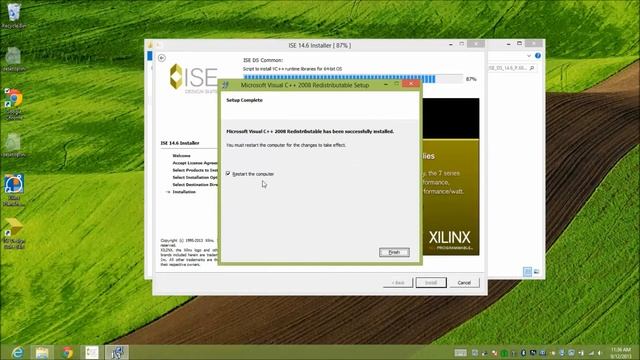Open Chrome from the taskbar
Image resolution: width=640 pixels, height=360 pixels.
coord(67,352)
